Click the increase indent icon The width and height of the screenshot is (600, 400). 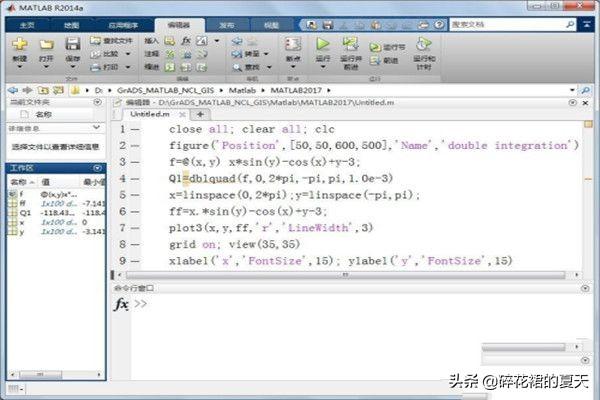pyautogui.click(x=186, y=67)
